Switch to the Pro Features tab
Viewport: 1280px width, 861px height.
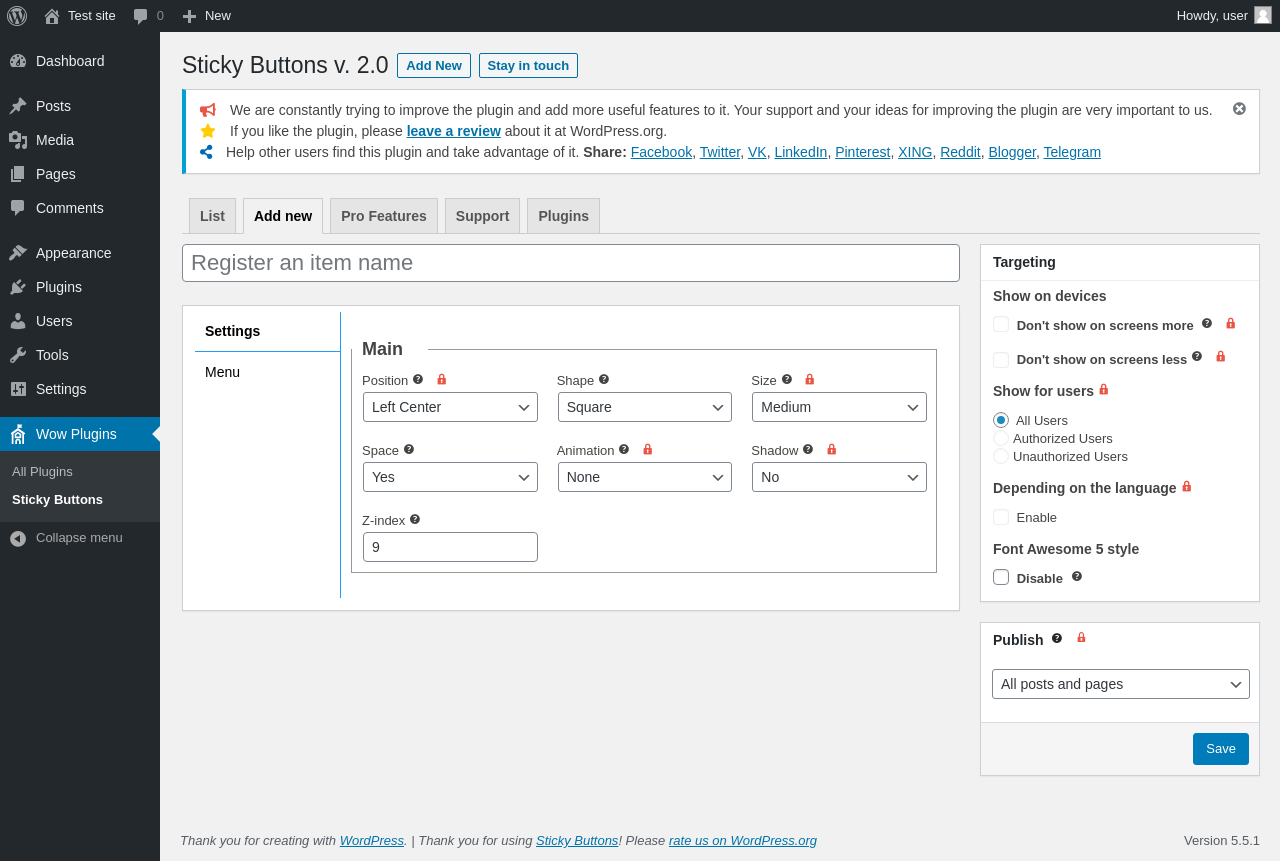[384, 216]
